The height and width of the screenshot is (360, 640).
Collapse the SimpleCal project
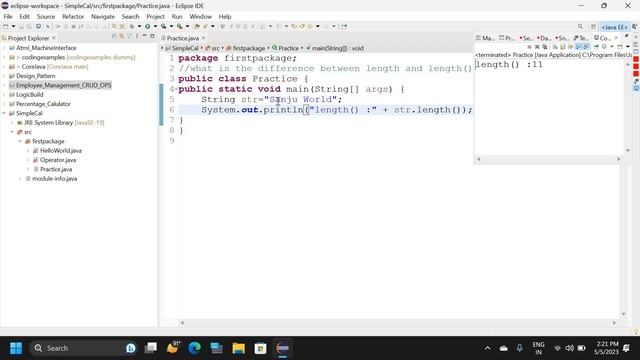click(4, 113)
